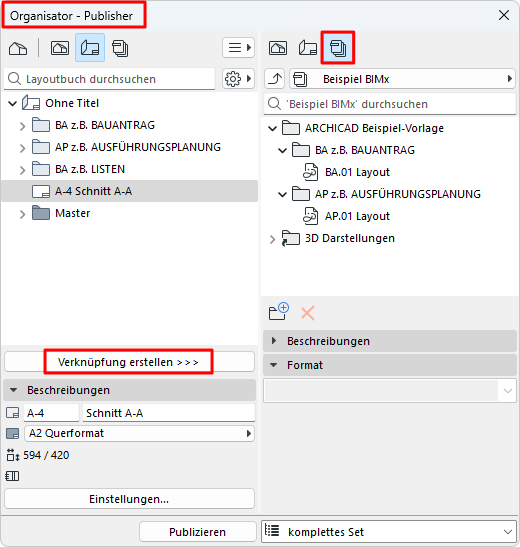Collapse ARCHICAD Beispiel-Vorlage folder
520x547 pixels.
(x=272, y=128)
